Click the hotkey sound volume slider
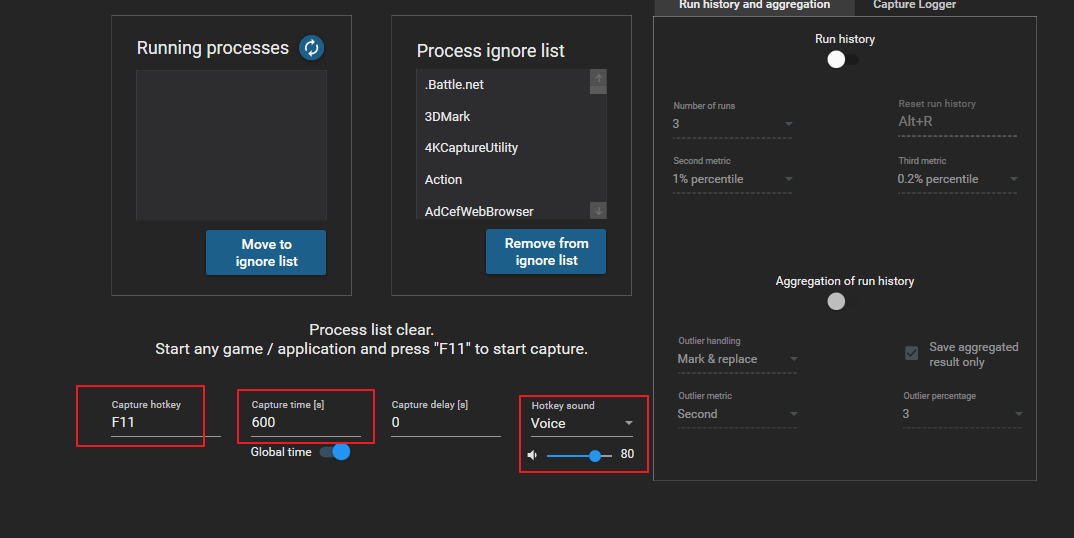The image size is (1074, 538). [579, 455]
